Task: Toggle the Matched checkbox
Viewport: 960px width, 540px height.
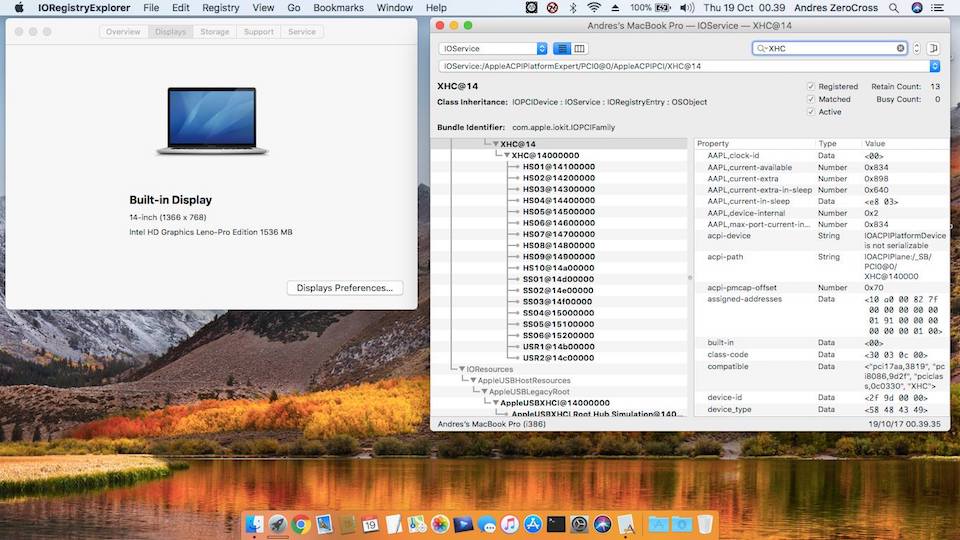Action: click(x=811, y=99)
